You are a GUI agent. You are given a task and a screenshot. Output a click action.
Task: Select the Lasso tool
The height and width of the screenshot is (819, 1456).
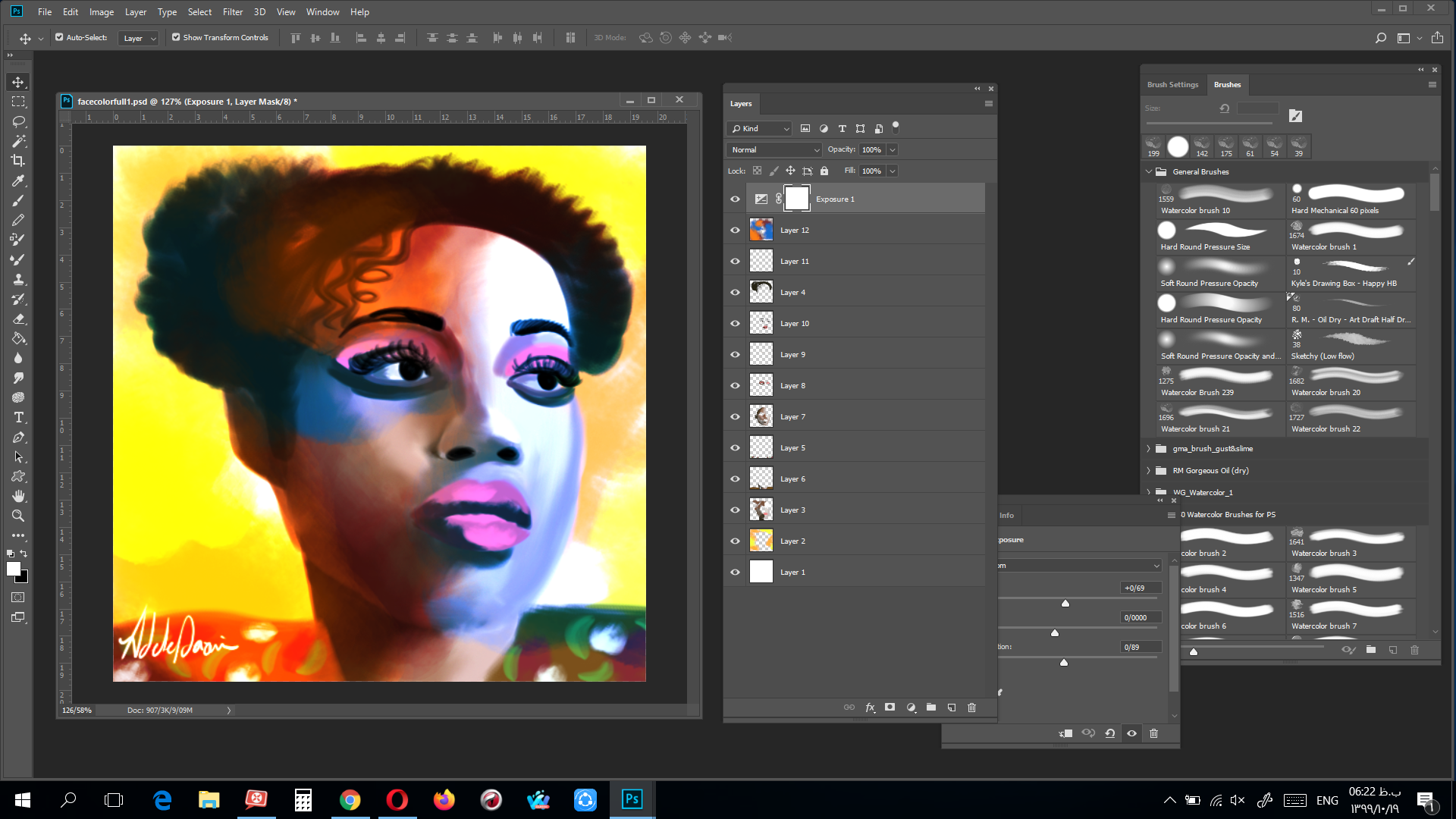point(18,121)
